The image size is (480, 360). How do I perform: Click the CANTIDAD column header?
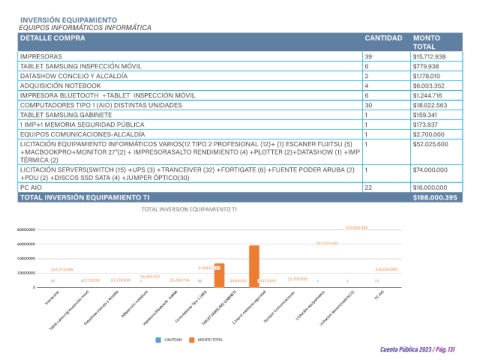(383, 38)
